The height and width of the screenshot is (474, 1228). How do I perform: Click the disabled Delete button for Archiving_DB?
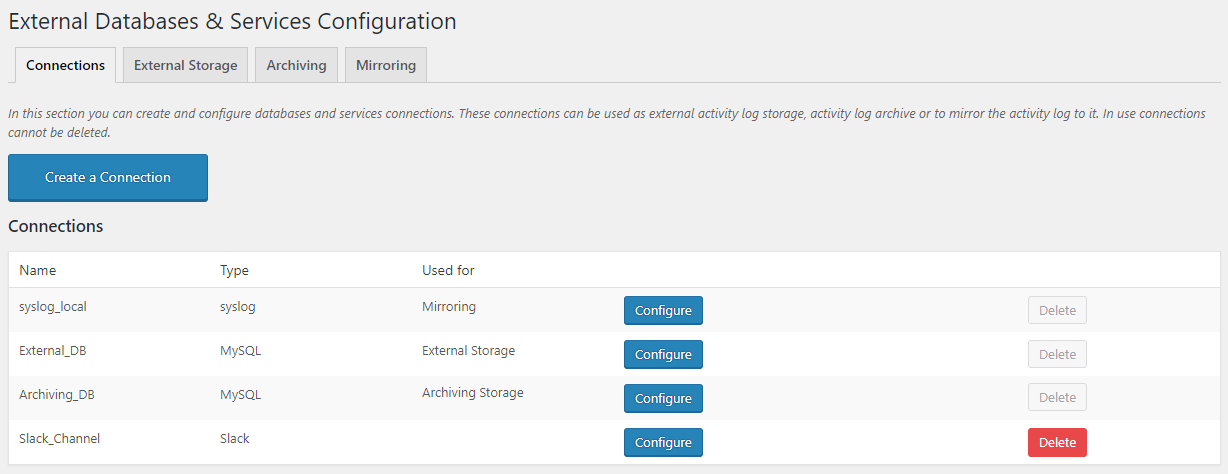tap(1057, 398)
